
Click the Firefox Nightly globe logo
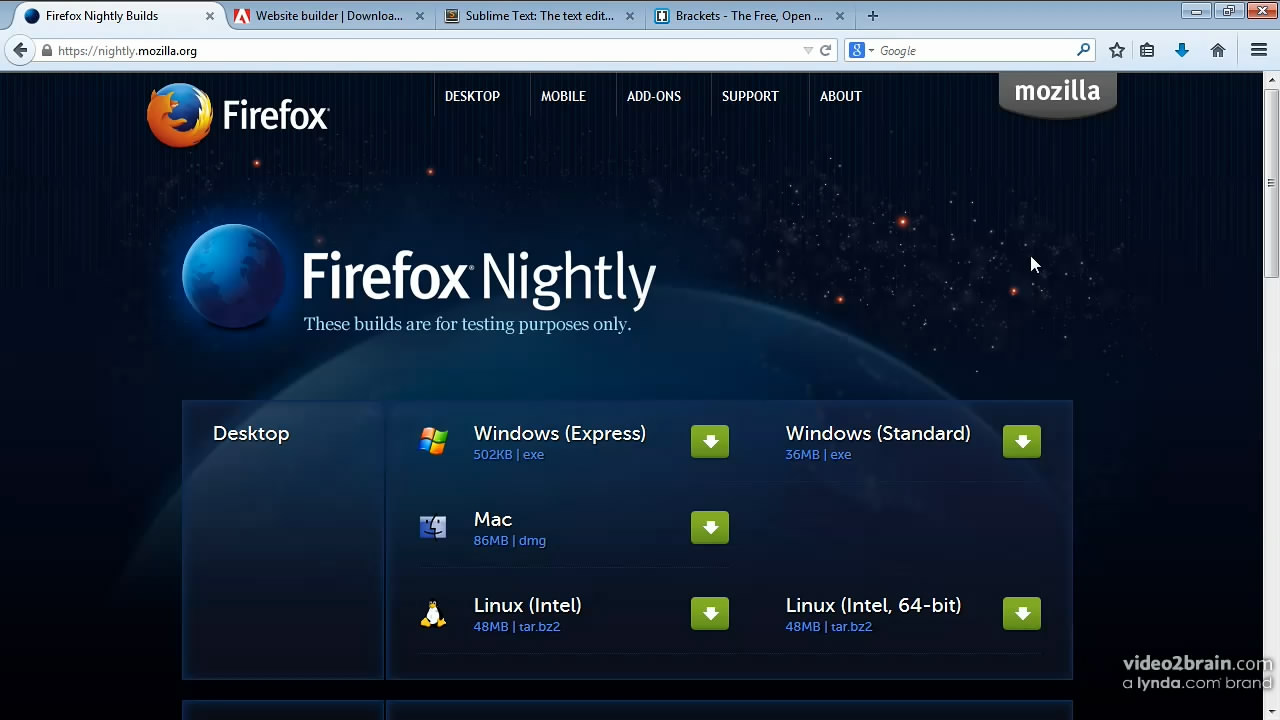234,276
